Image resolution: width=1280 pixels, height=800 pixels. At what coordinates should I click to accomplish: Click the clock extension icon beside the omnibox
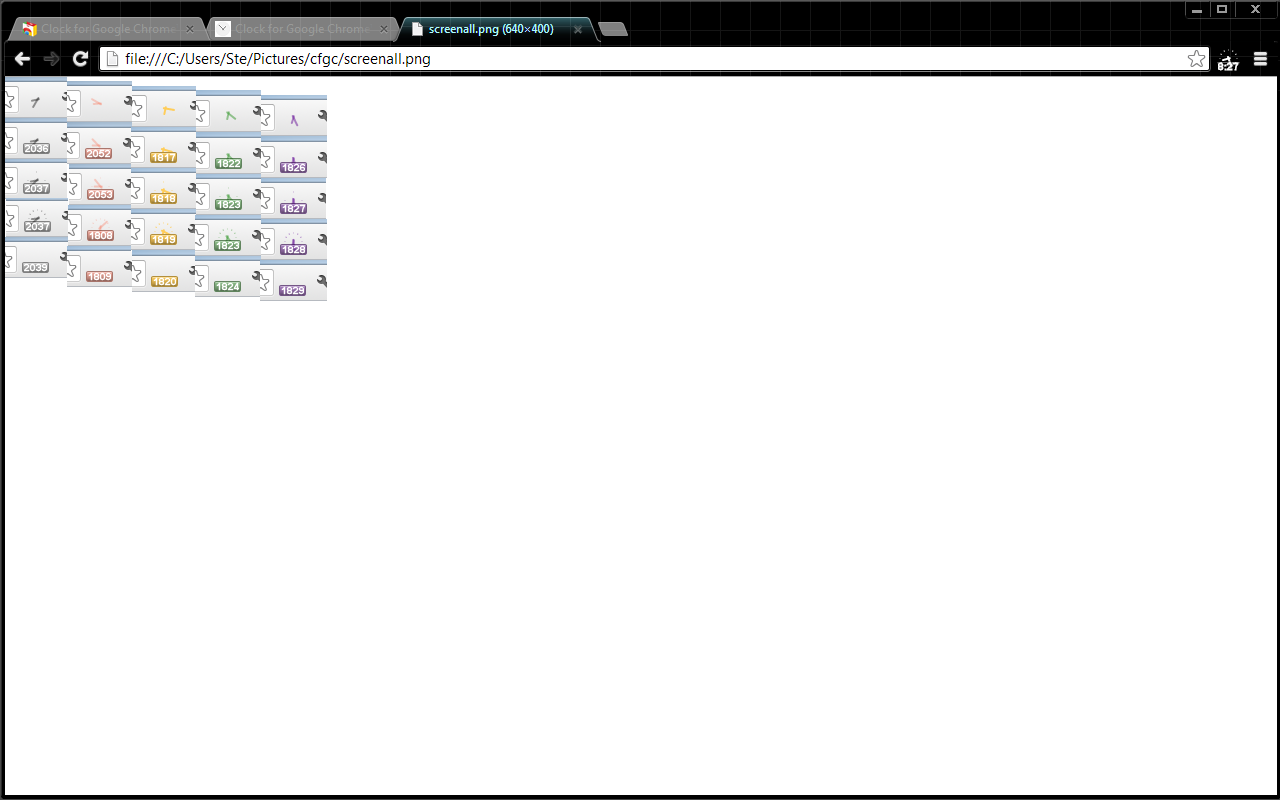[x=1227, y=59]
